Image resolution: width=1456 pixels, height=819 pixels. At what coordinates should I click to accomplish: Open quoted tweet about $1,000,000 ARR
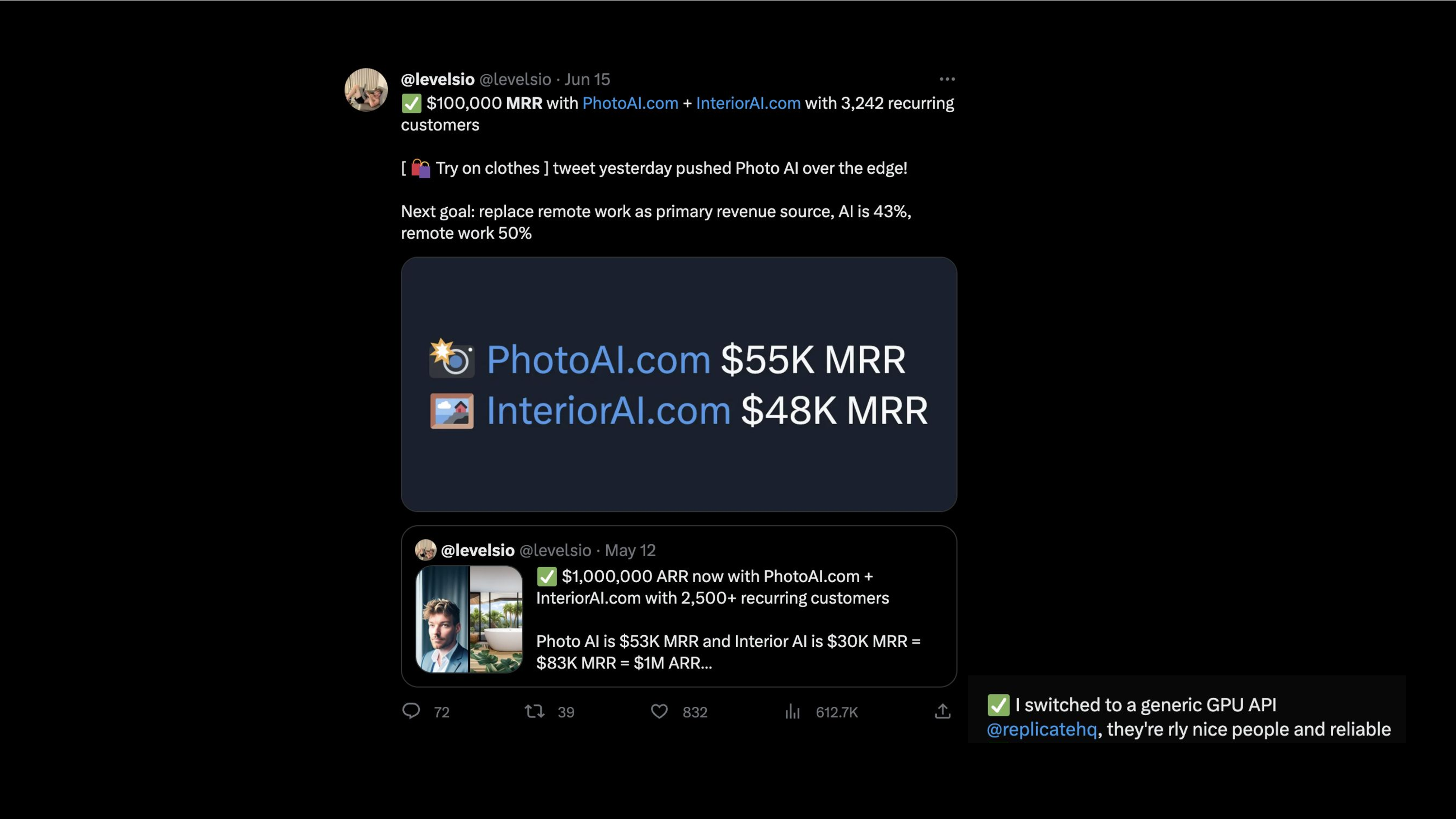click(679, 606)
